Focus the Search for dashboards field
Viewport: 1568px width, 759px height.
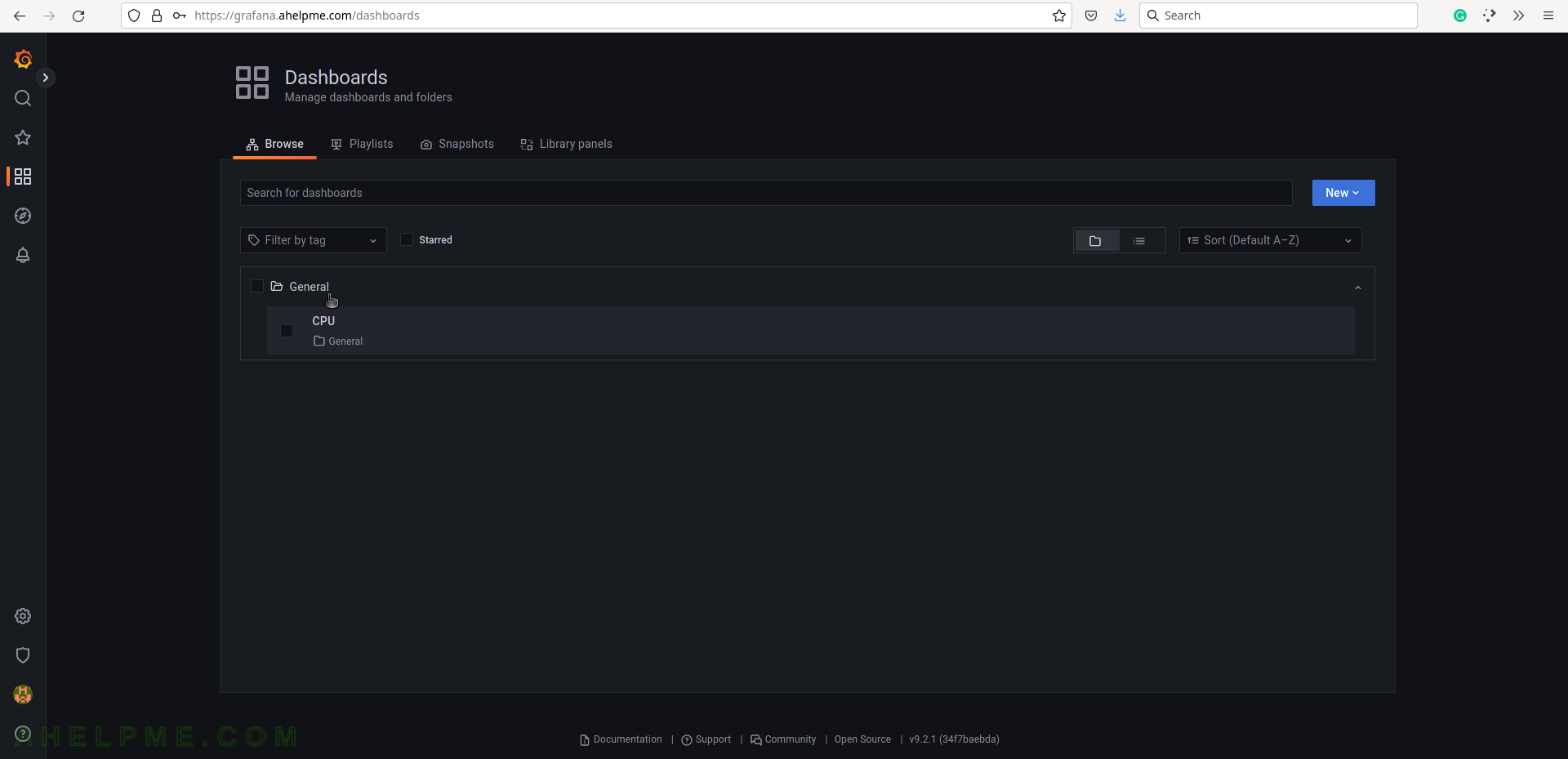[766, 193]
